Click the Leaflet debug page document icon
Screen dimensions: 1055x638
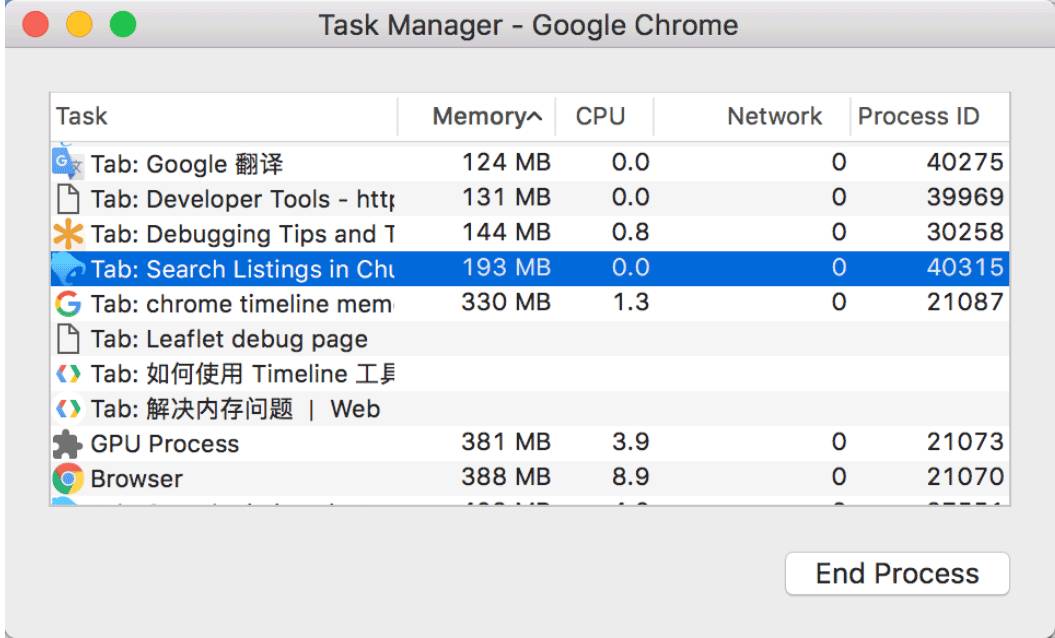tap(66, 339)
